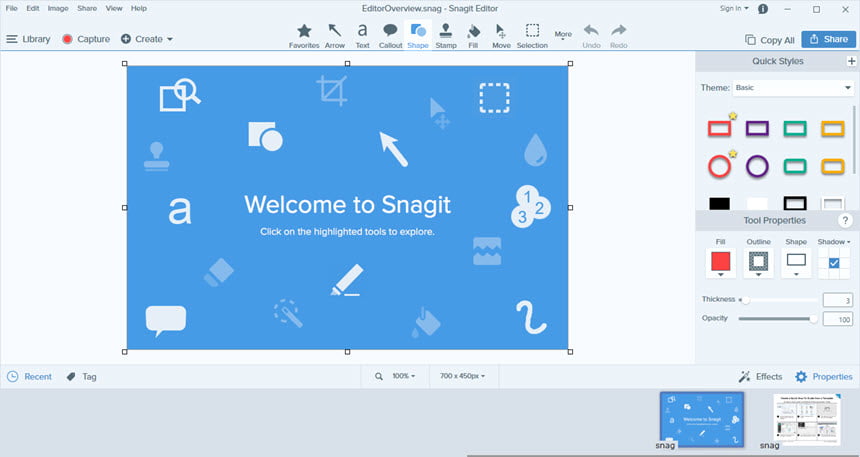This screenshot has width=860, height=457.
Task: Apply solid black rectangle quick style
Action: pos(719,204)
